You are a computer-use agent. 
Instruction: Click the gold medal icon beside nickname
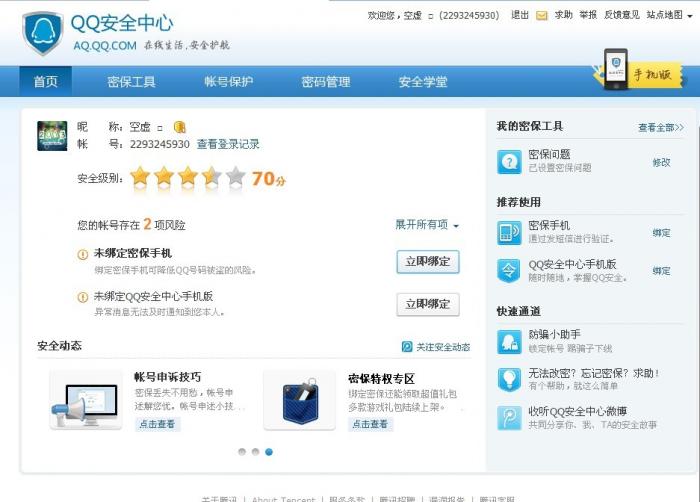179,127
